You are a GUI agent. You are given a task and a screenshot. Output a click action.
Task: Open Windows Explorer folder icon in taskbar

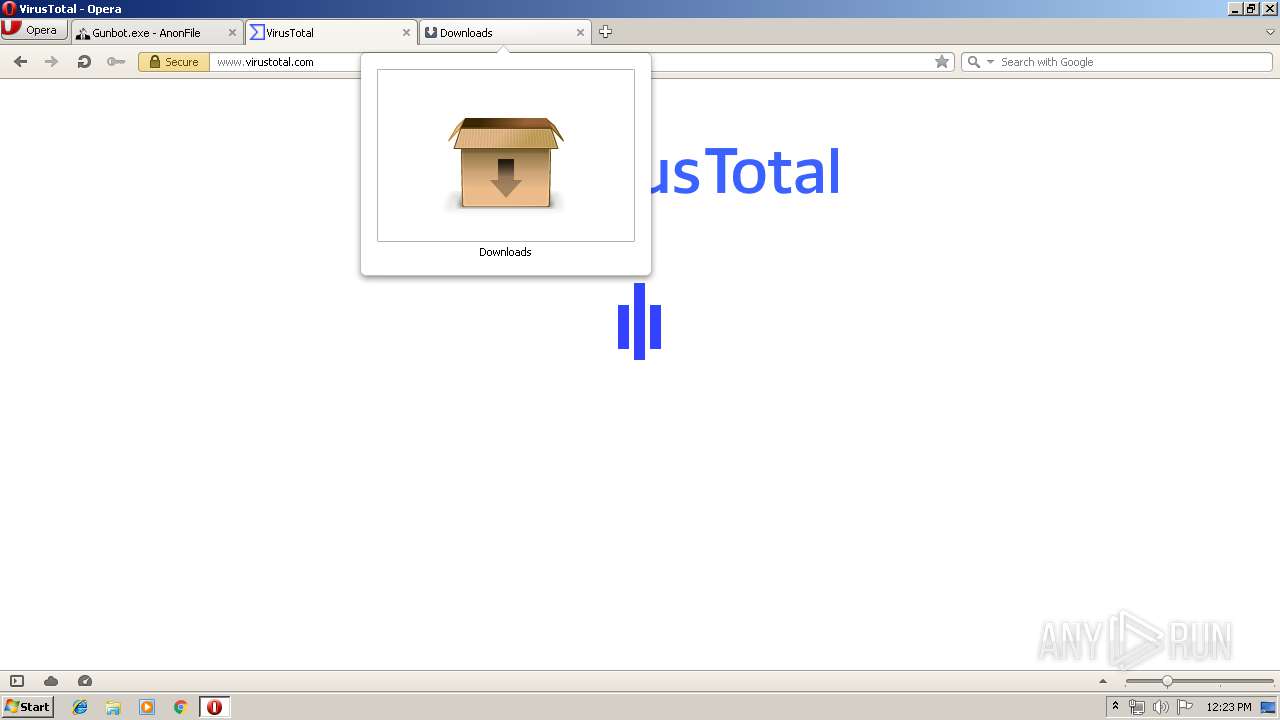113,707
